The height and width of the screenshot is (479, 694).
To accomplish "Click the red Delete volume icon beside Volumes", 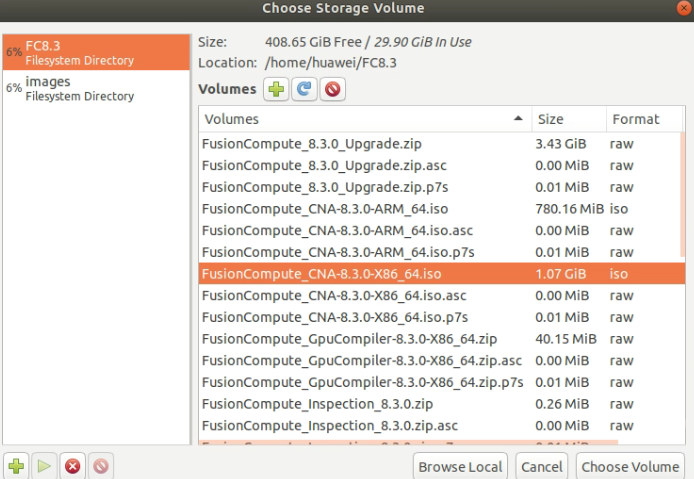I will (332, 89).
